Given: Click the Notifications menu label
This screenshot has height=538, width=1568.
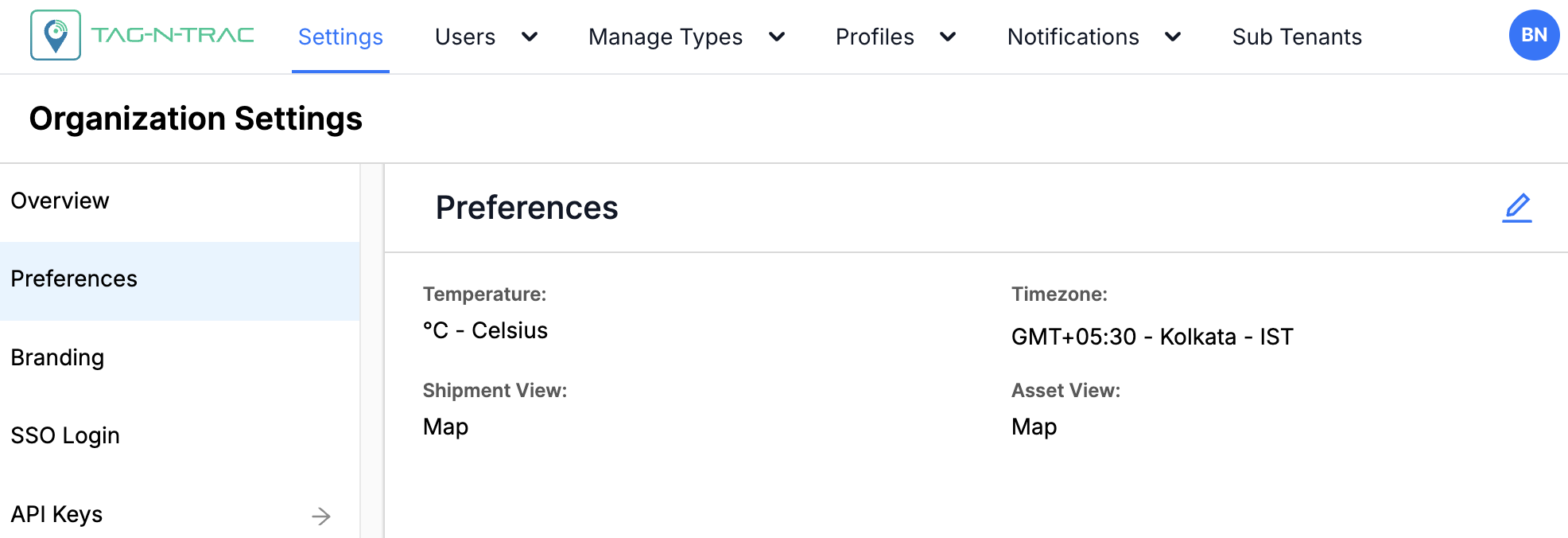Looking at the screenshot, I should [1073, 37].
